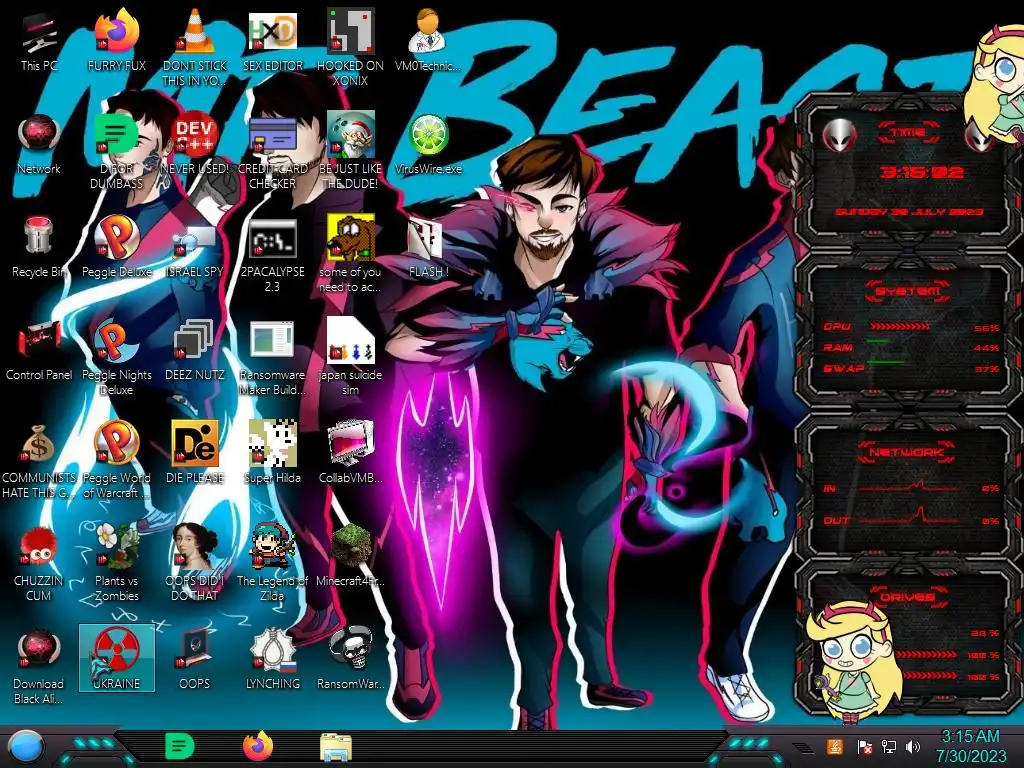The width and height of the screenshot is (1024, 768).
Task: Open the VLC cone desktop shortcut
Action: click(x=195, y=49)
